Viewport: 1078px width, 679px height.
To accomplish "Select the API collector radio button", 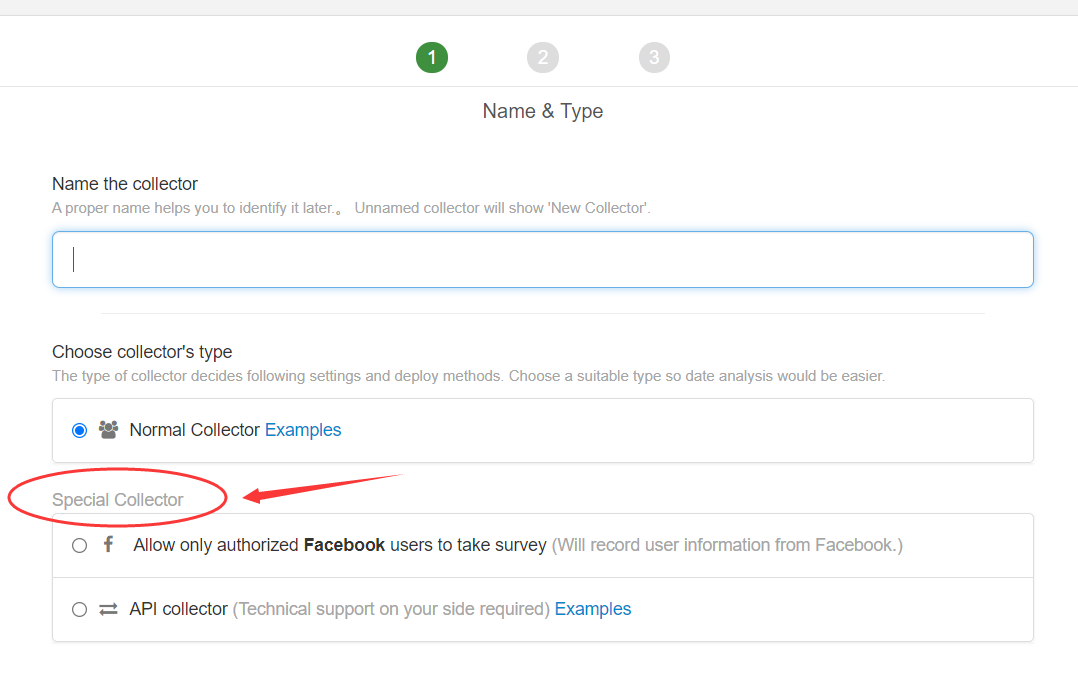I will [80, 610].
